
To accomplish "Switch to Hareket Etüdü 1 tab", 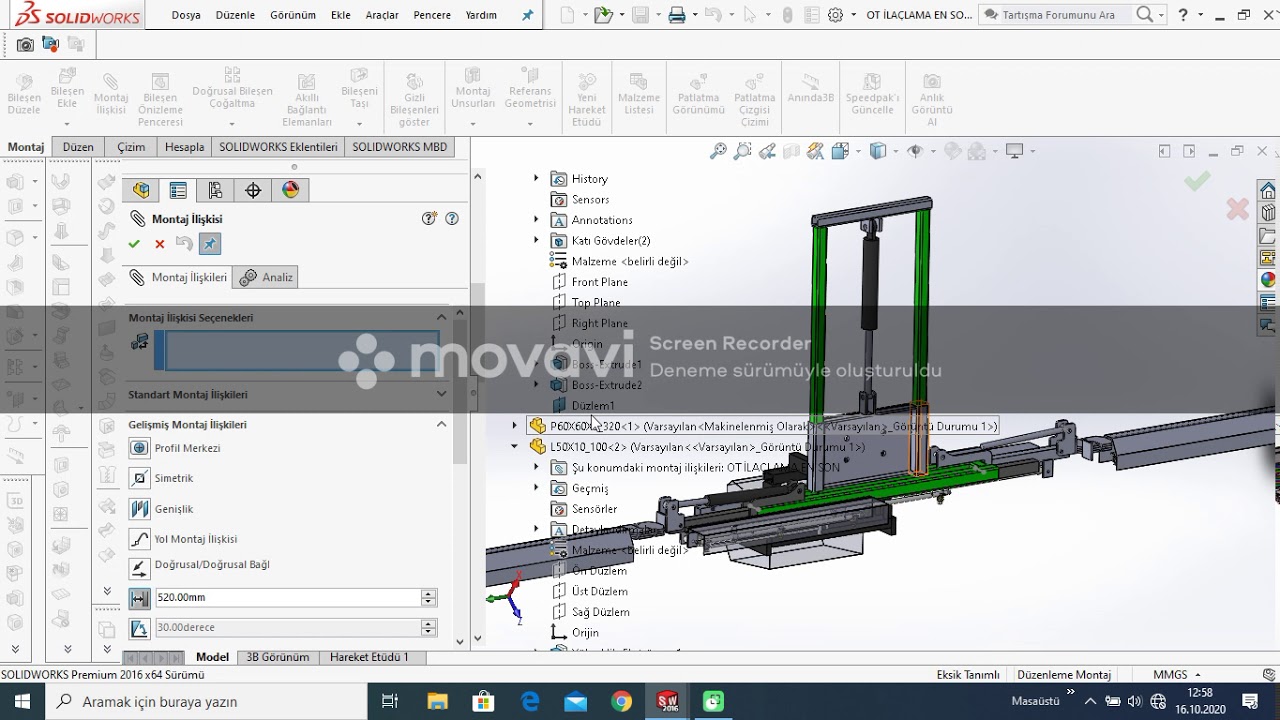I will (369, 657).
